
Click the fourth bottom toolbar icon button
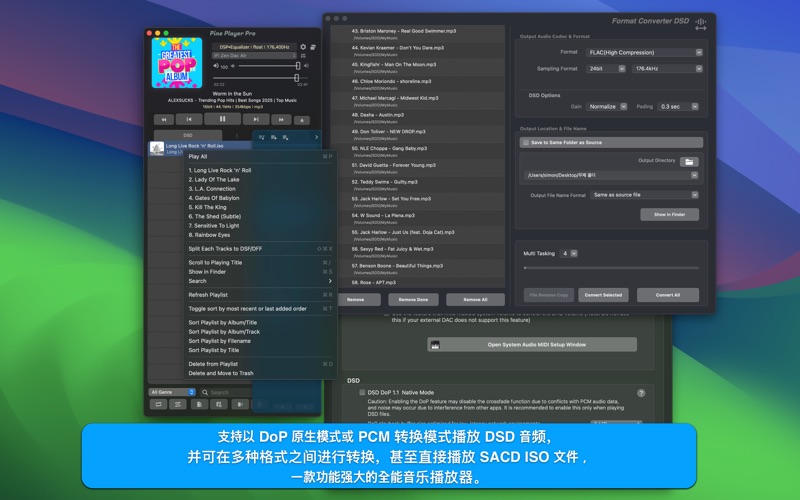[x=218, y=404]
